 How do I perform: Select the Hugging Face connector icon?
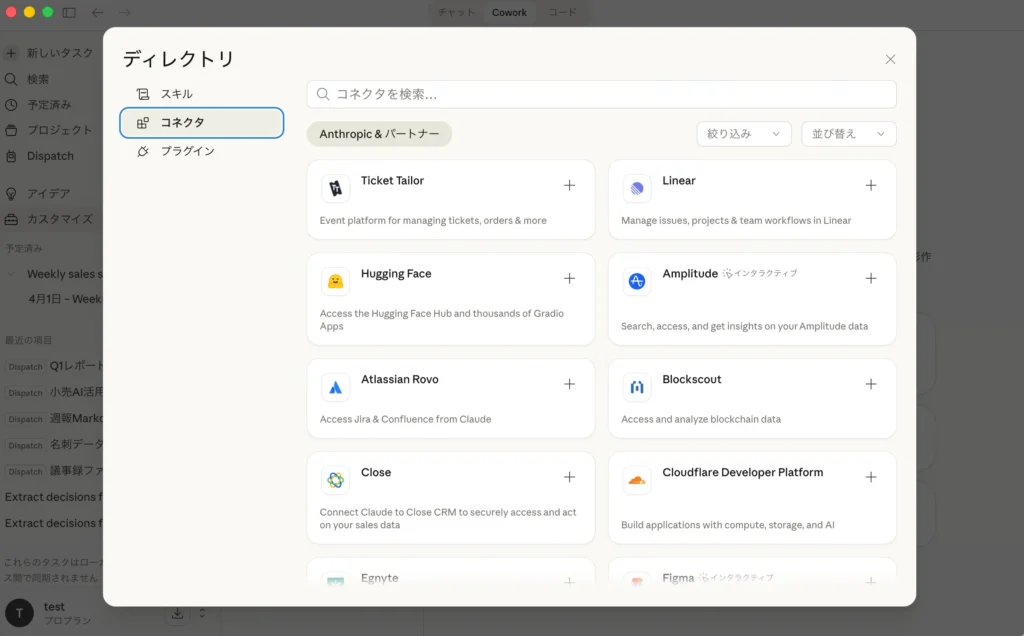tap(336, 281)
